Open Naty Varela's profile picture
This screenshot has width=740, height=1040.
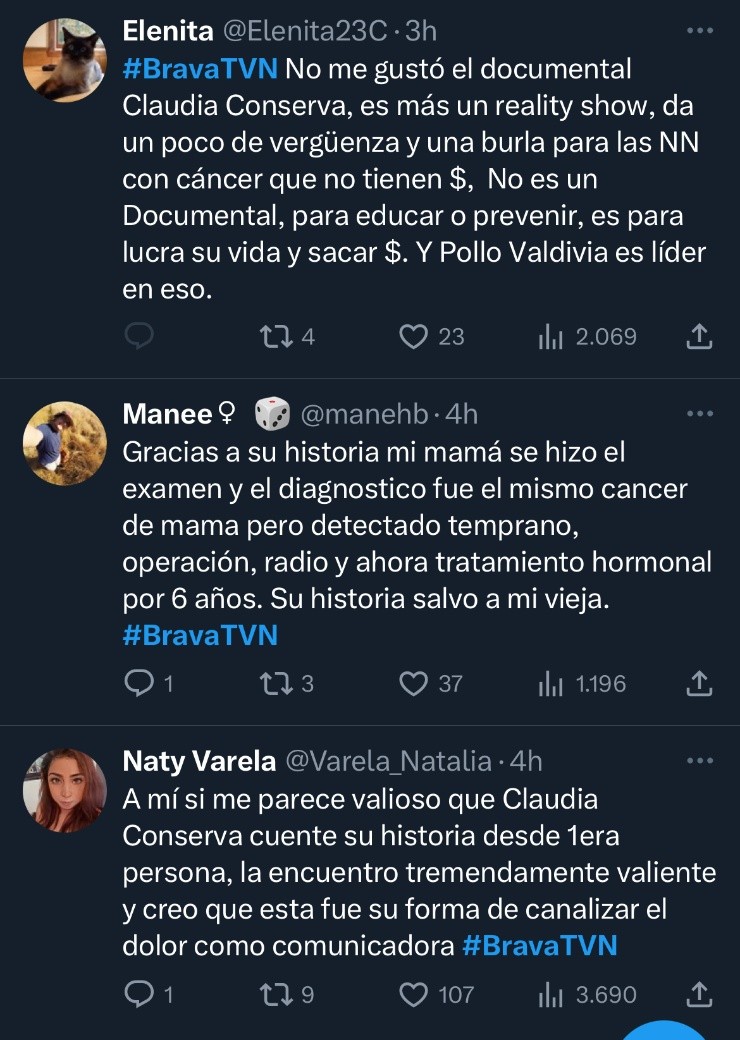64,790
